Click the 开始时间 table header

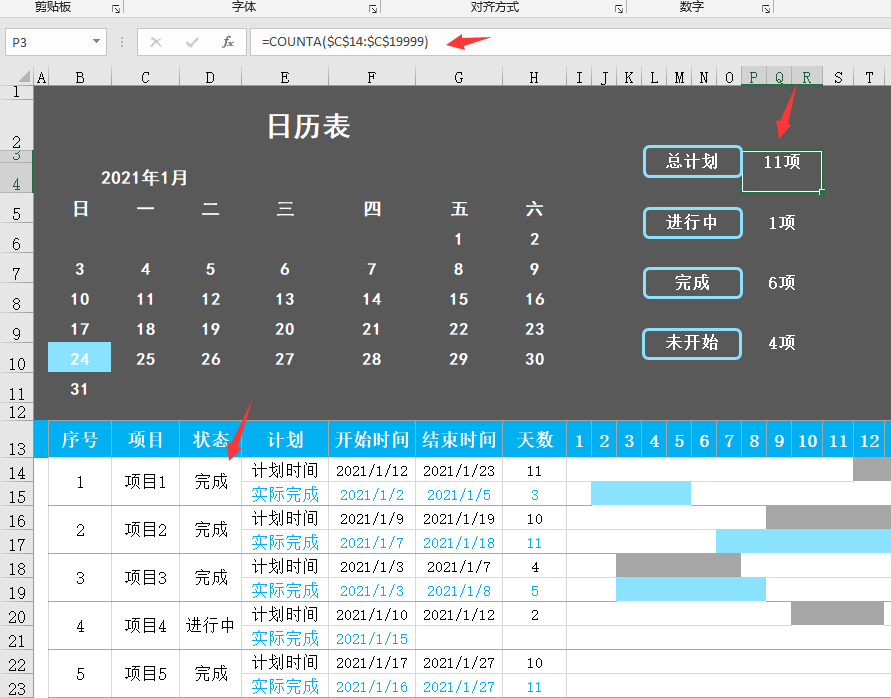coord(372,439)
